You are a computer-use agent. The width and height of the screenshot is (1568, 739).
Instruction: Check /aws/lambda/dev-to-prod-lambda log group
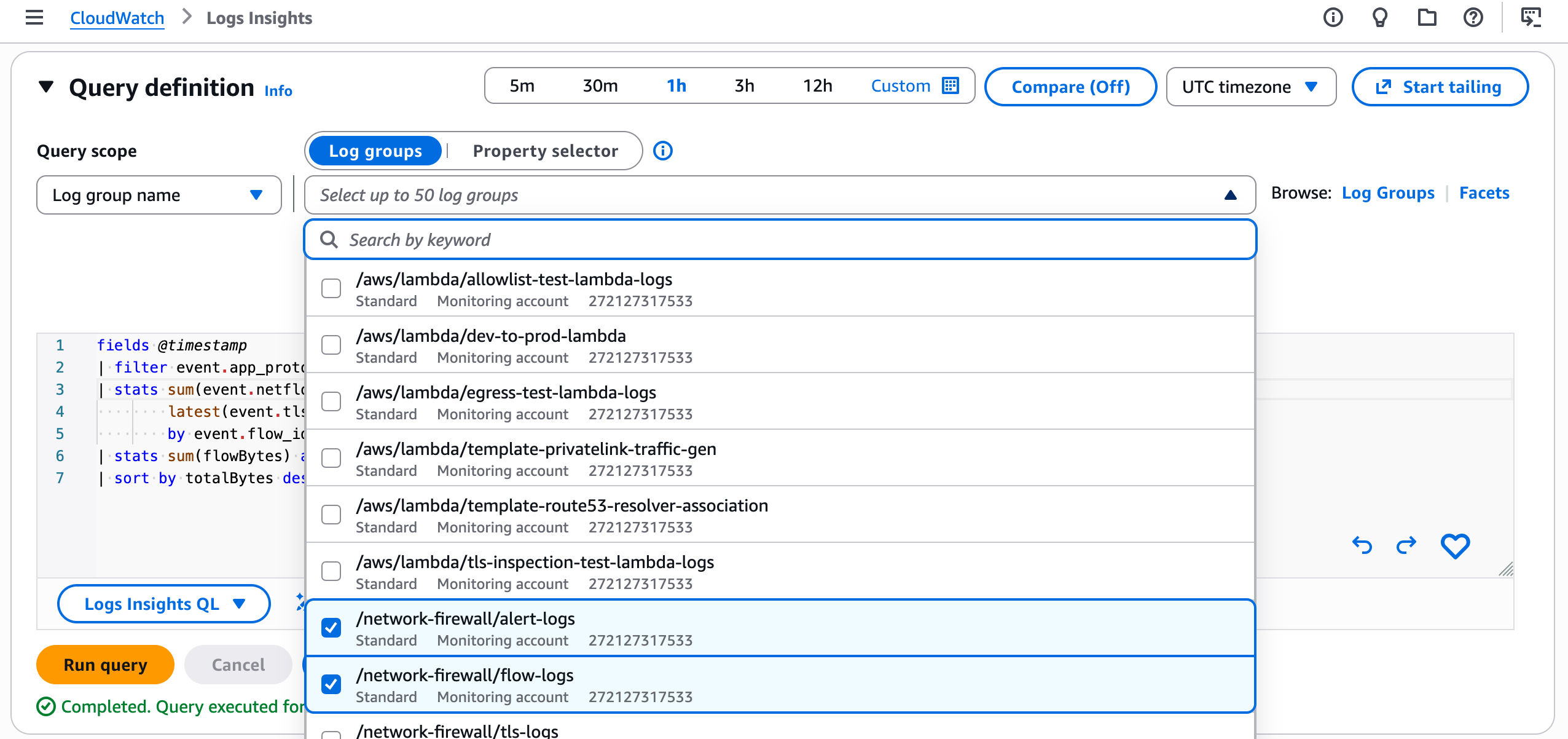tap(331, 345)
